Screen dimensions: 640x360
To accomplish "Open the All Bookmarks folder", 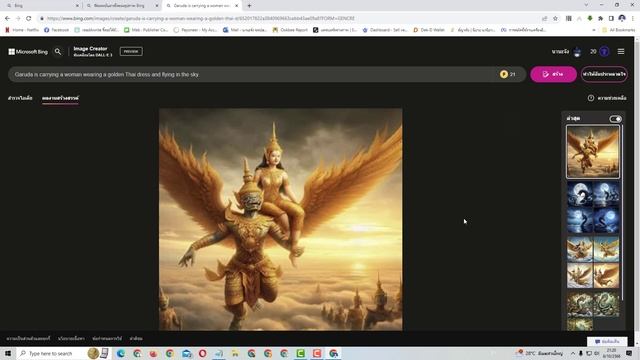I will pyautogui.click(x=618, y=30).
